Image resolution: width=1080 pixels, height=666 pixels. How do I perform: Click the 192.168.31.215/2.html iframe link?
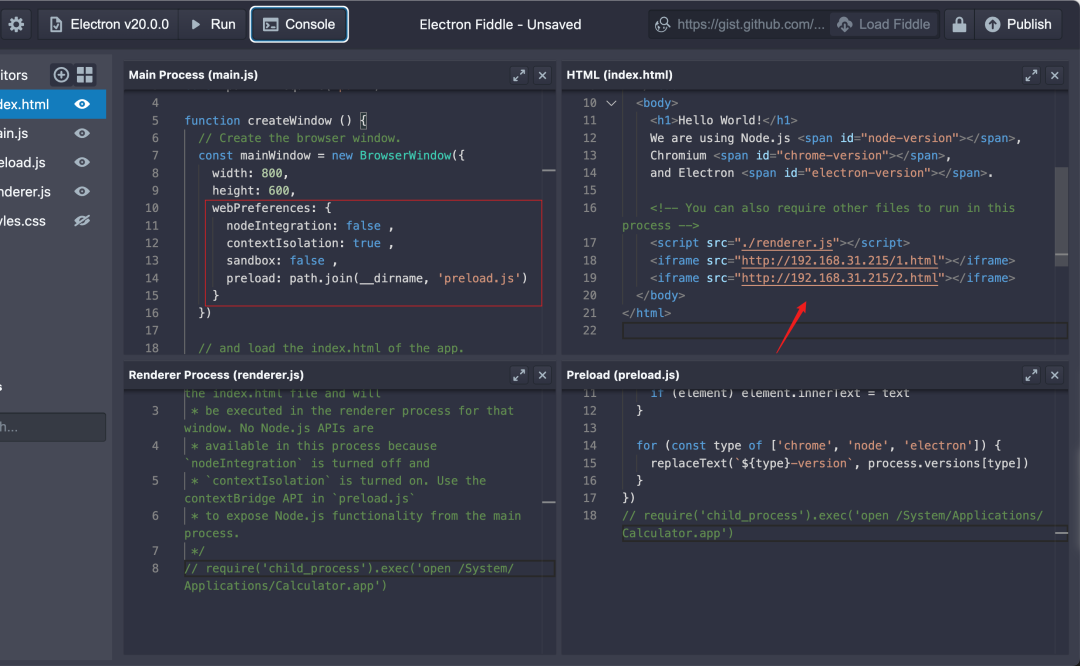839,278
